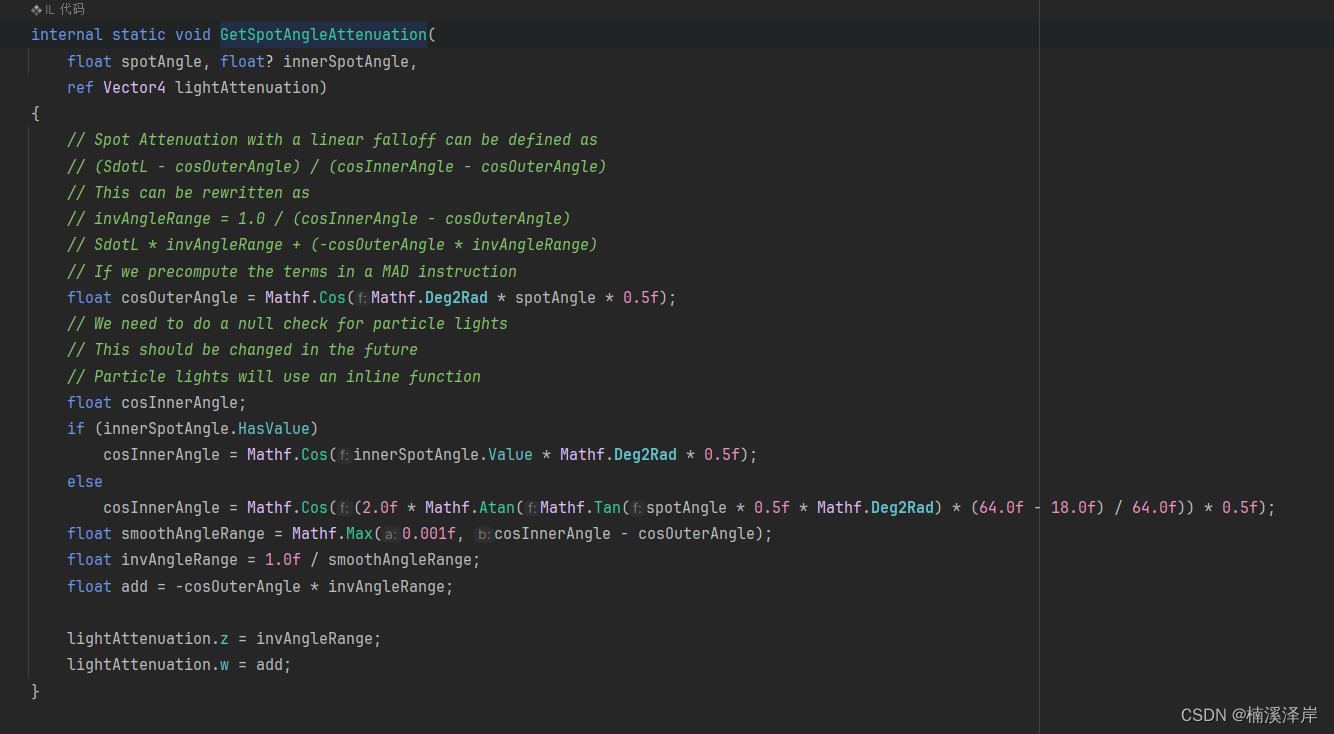Click the comment 'We need to do a null check'
This screenshot has width=1334, height=734.
287,324
